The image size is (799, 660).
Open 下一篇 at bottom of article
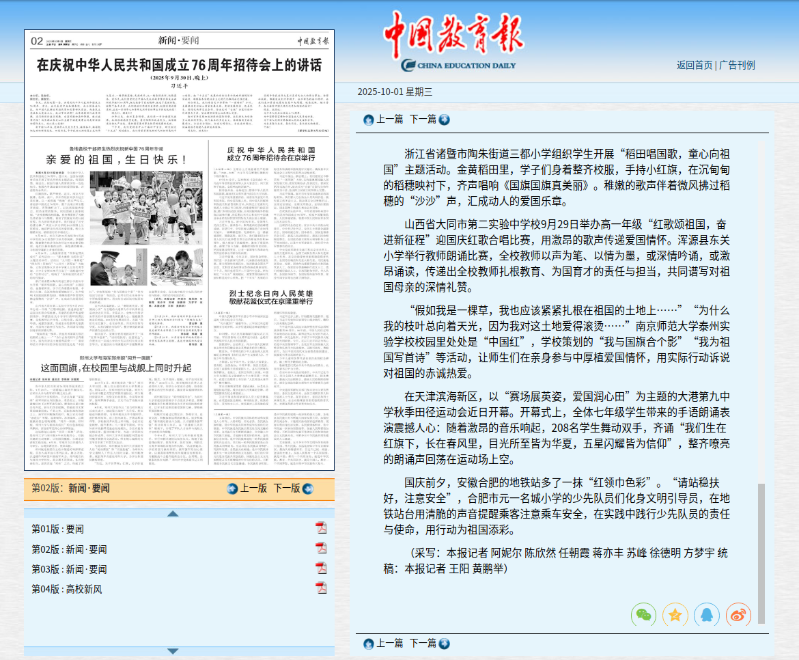point(423,643)
